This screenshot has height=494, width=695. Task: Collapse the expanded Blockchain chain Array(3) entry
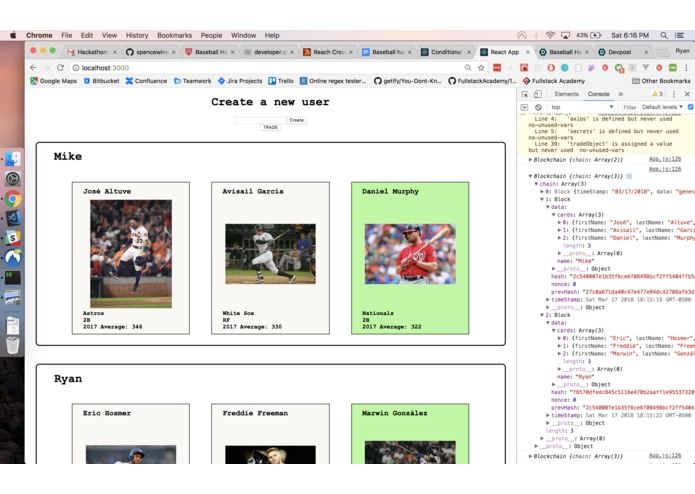(x=530, y=176)
